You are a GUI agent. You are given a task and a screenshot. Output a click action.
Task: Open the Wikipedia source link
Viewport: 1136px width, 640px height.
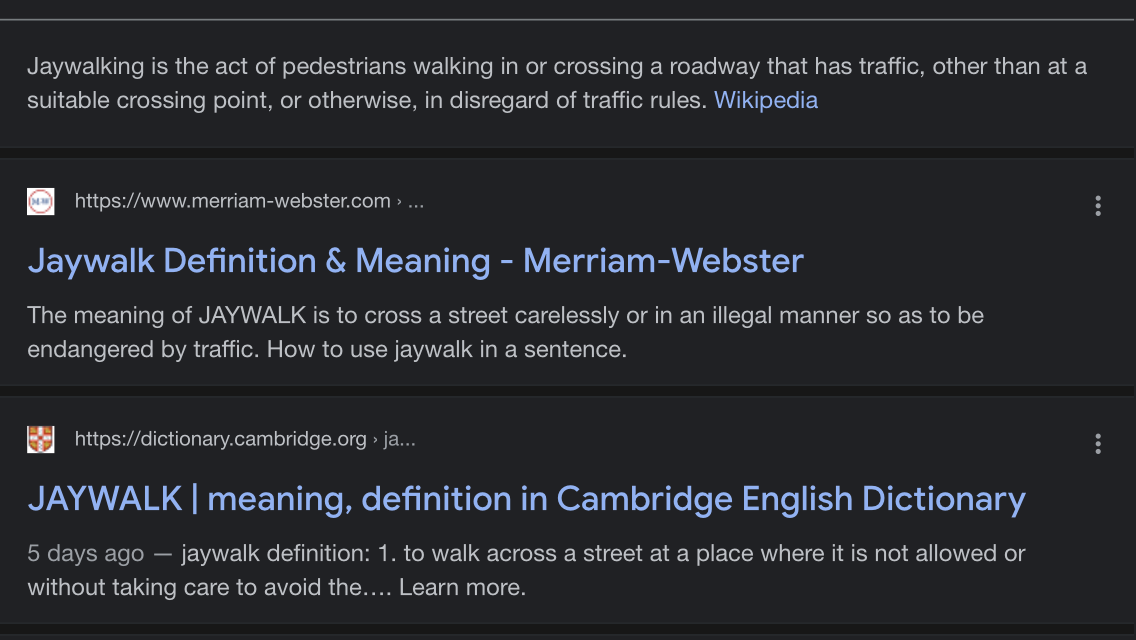765,100
